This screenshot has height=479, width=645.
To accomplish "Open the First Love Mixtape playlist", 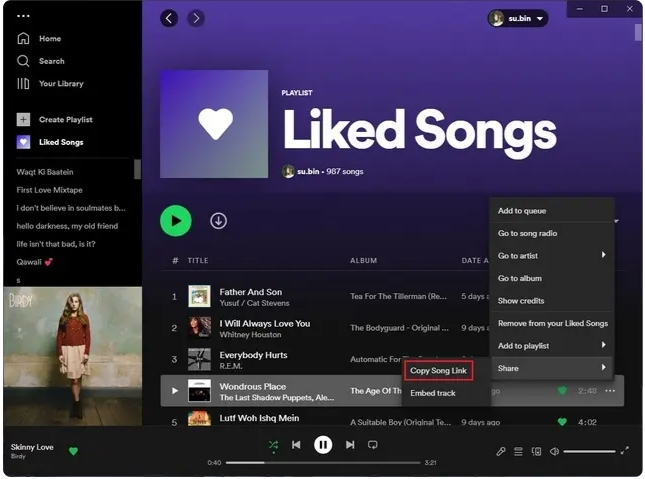I will point(49,190).
